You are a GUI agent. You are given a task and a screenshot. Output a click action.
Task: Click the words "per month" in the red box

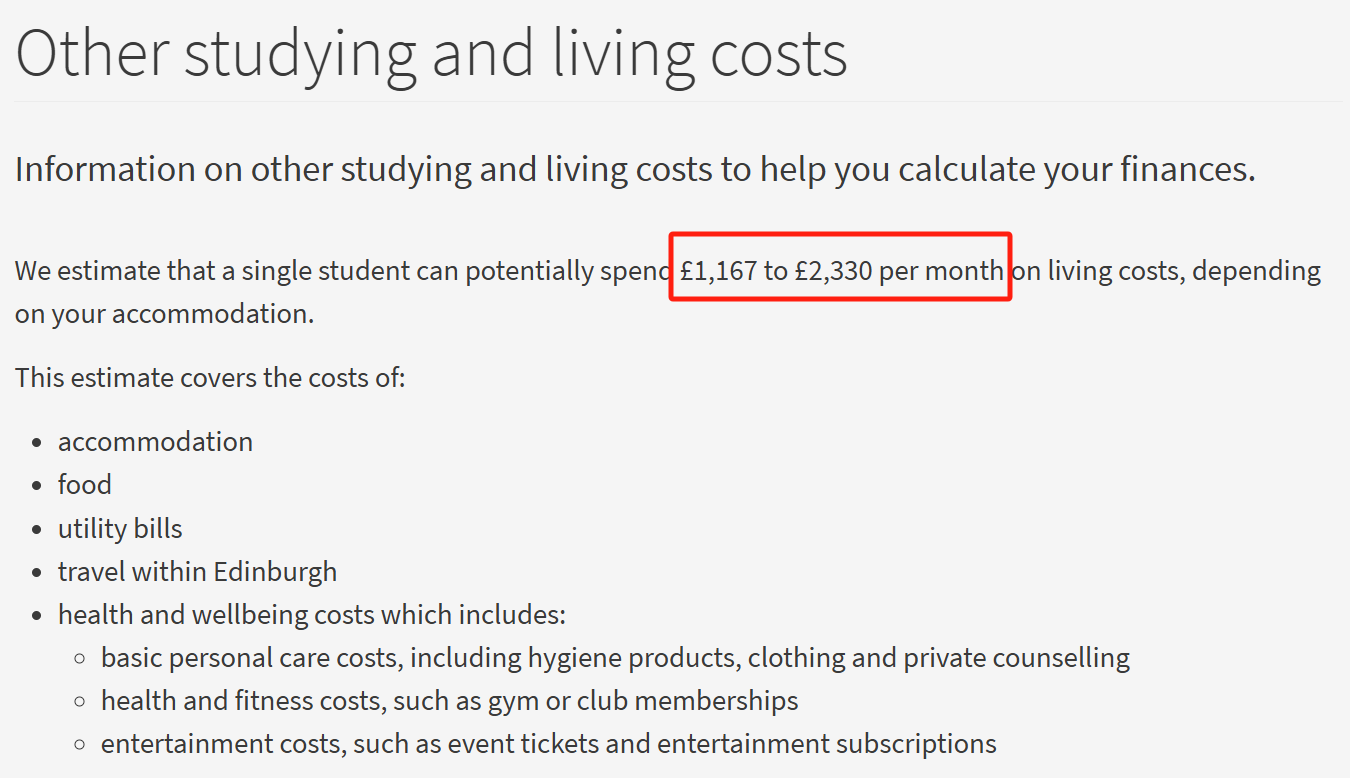(941, 271)
